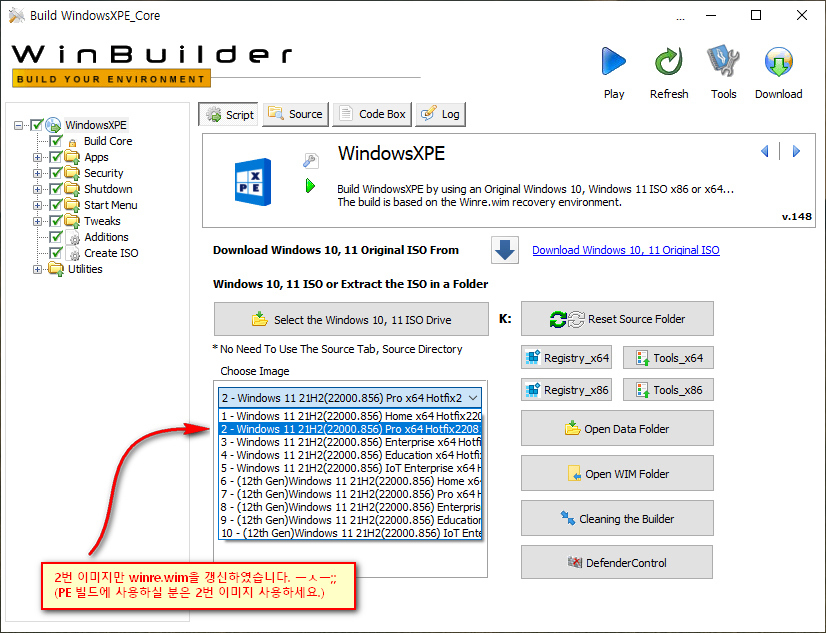Viewport: 826px width, 633px height.
Task: Toggle the Shutdown checkbox
Action: (56, 189)
